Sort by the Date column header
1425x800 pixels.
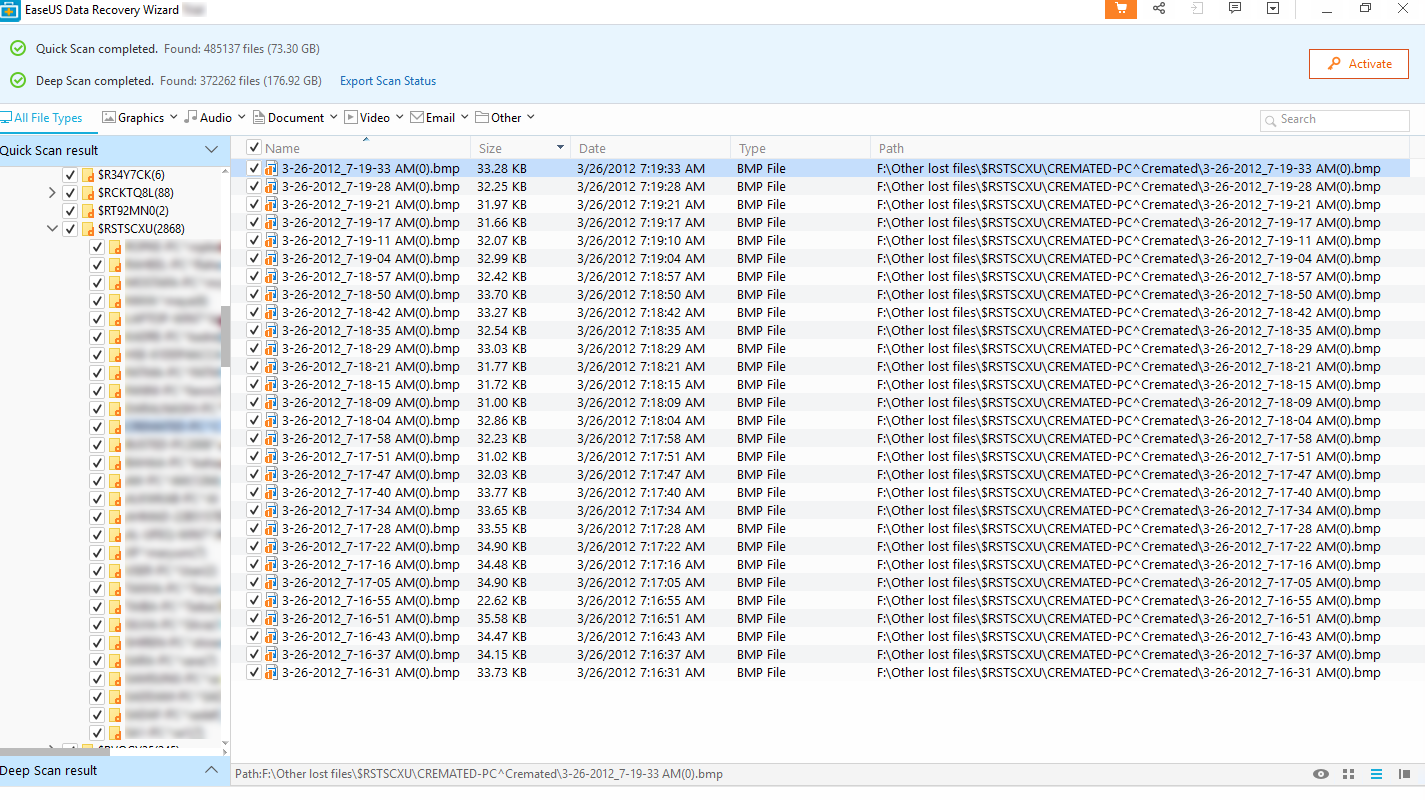click(592, 148)
